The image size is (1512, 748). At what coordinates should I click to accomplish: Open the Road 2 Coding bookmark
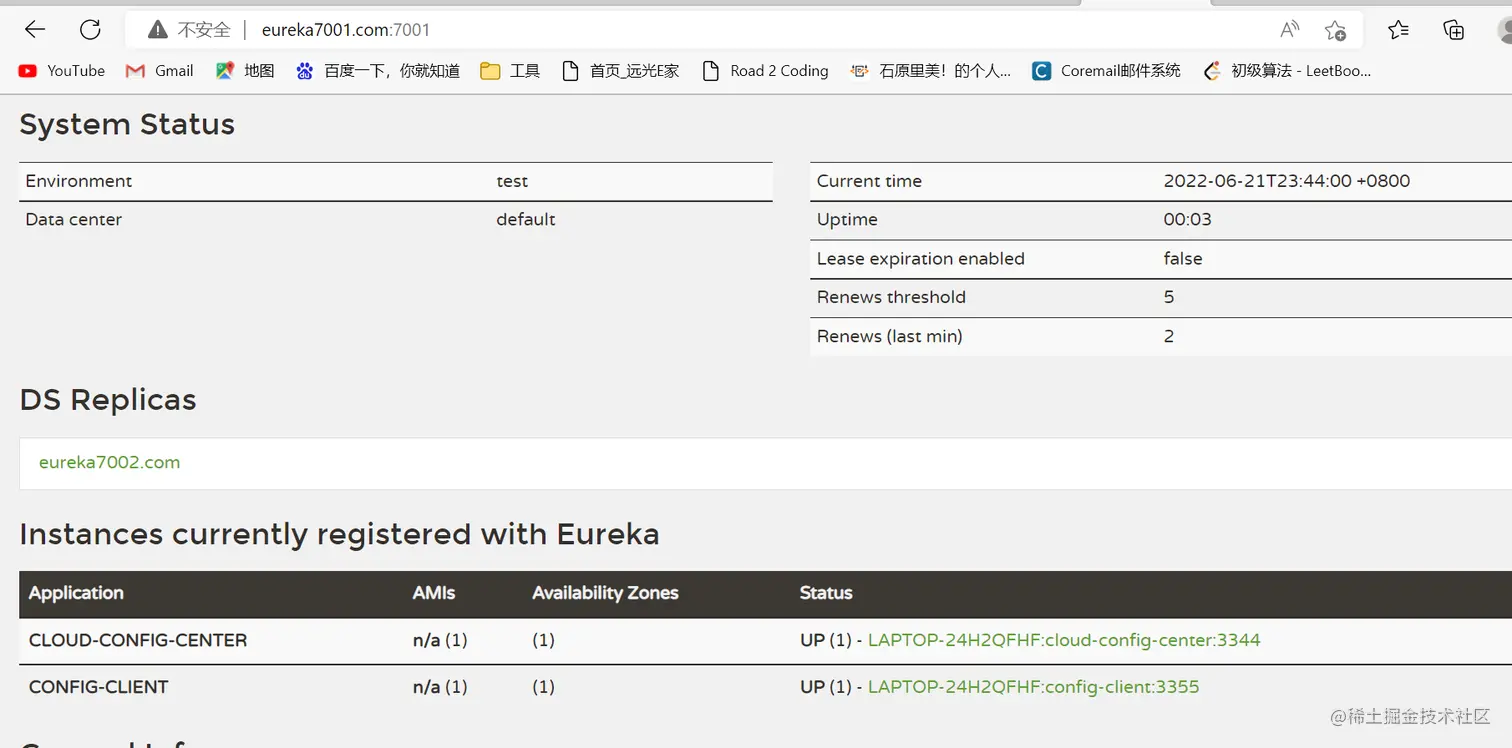click(765, 71)
